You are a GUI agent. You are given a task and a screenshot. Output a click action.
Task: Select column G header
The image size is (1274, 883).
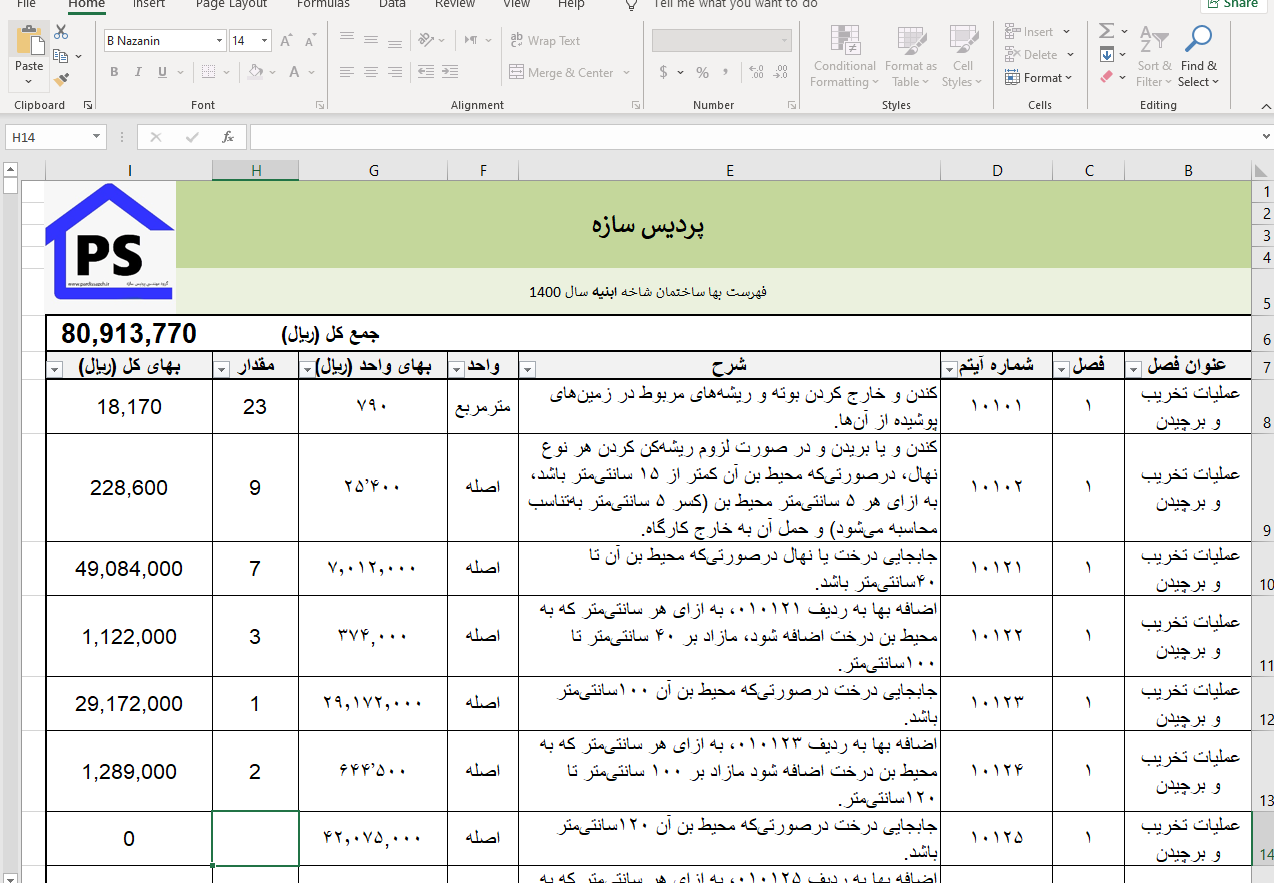[x=374, y=171]
